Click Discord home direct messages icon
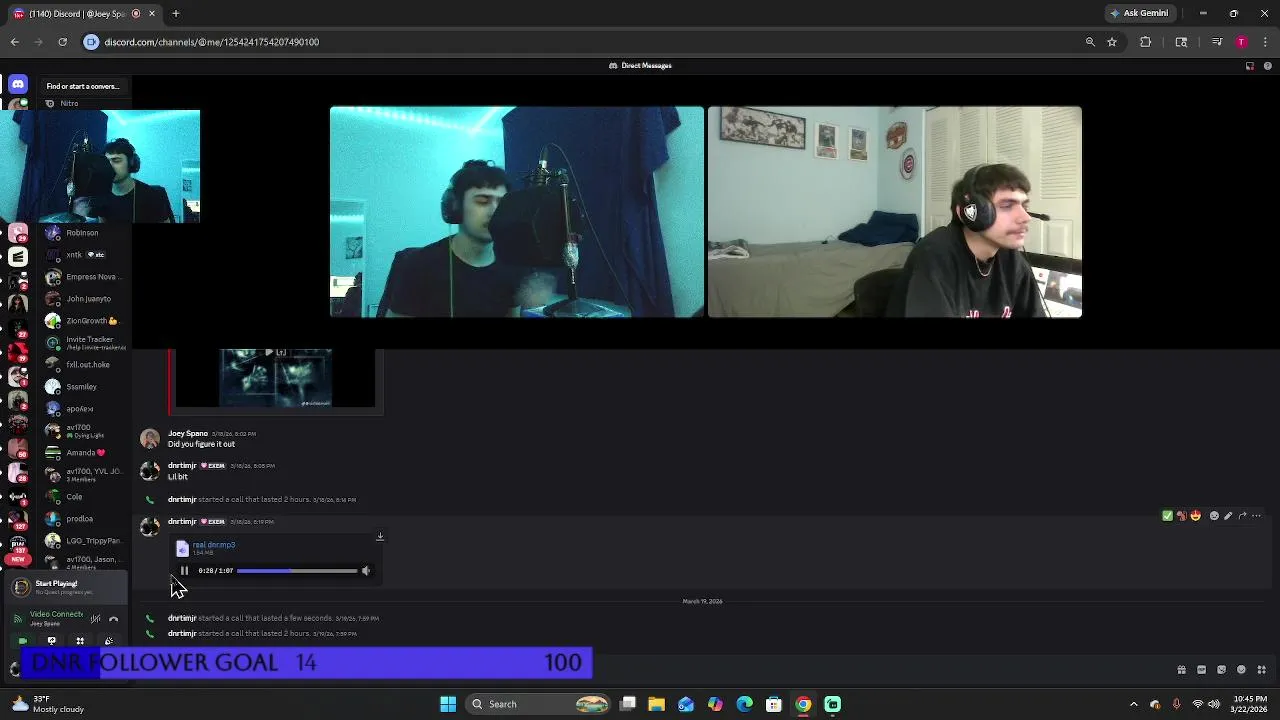The image size is (1280, 720). [18, 85]
